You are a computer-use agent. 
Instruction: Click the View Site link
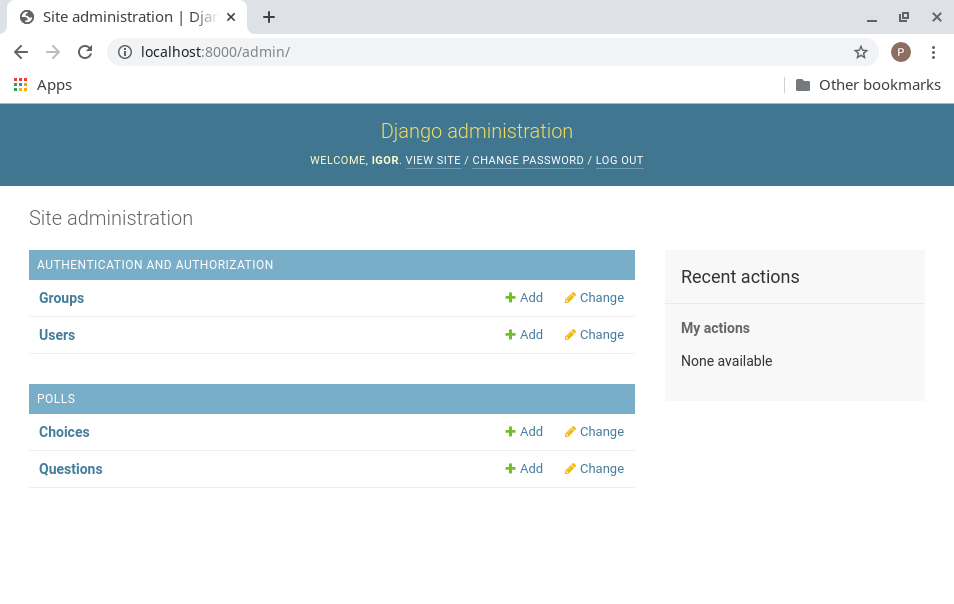(433, 161)
